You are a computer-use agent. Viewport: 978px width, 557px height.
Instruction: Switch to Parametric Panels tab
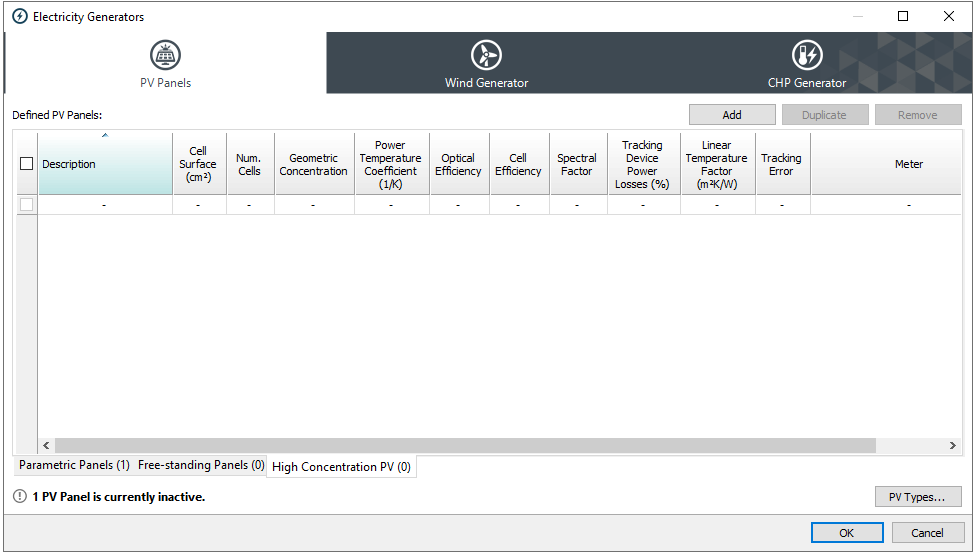74,466
